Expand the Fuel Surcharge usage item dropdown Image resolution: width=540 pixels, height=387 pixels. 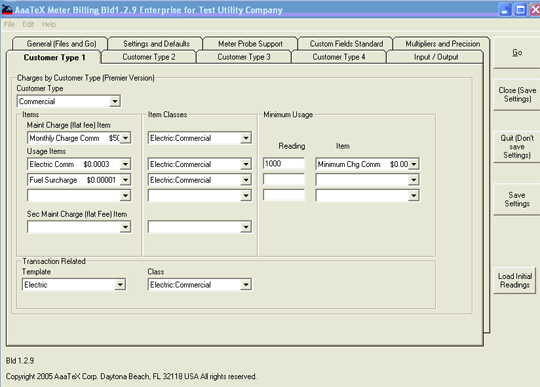click(125, 180)
